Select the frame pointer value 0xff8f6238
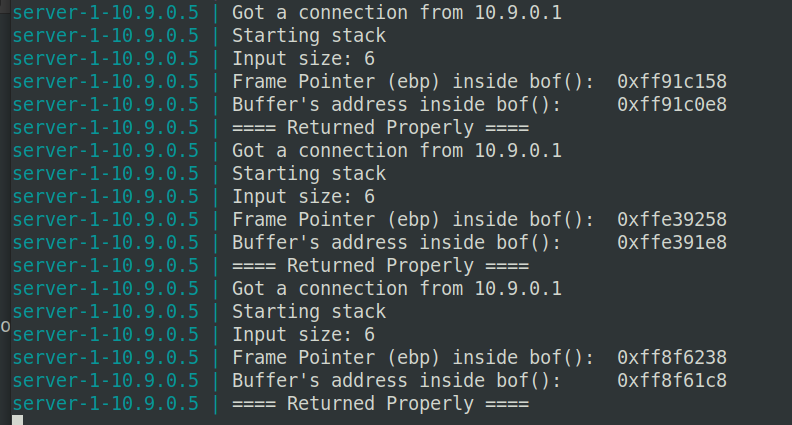The width and height of the screenshot is (792, 425). tap(672, 358)
